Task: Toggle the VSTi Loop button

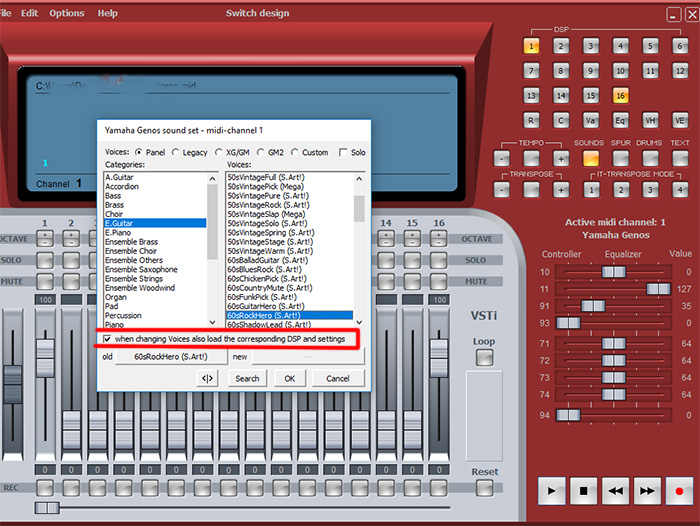Action: [484, 357]
